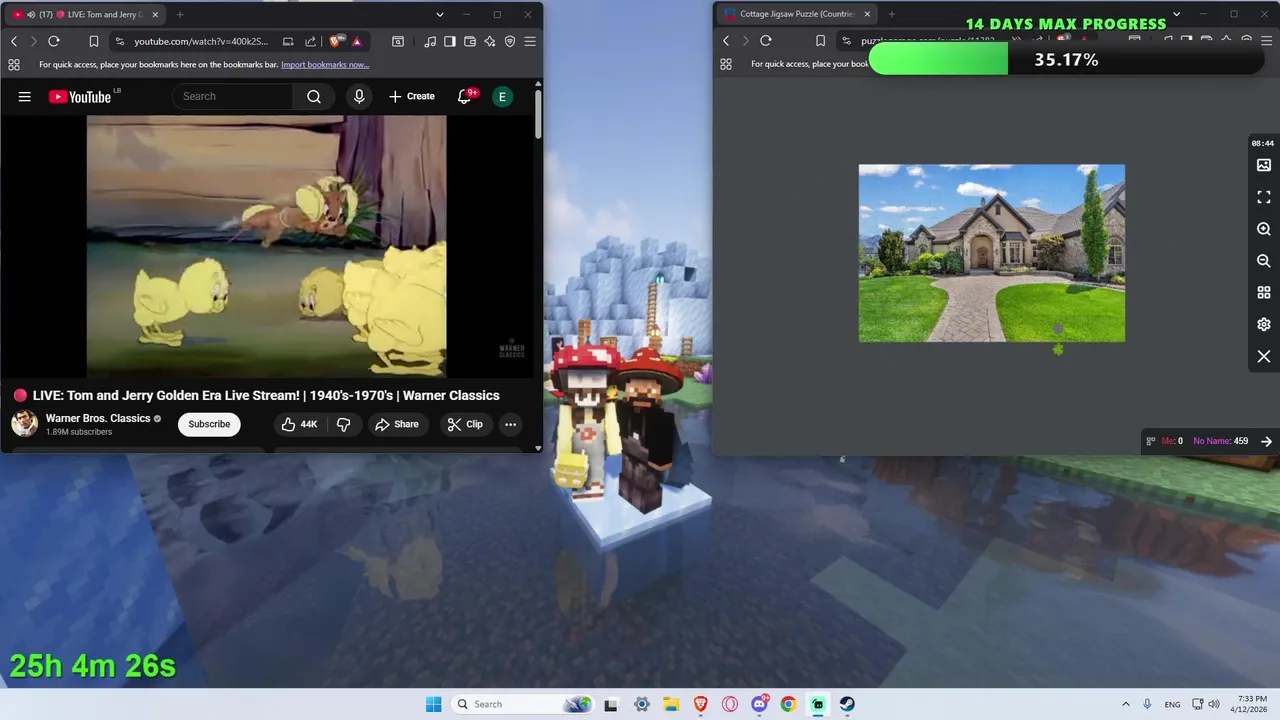This screenshot has width=1280, height=720.
Task: Click Import bookmarks now link in YouTube window
Action: 325,65
